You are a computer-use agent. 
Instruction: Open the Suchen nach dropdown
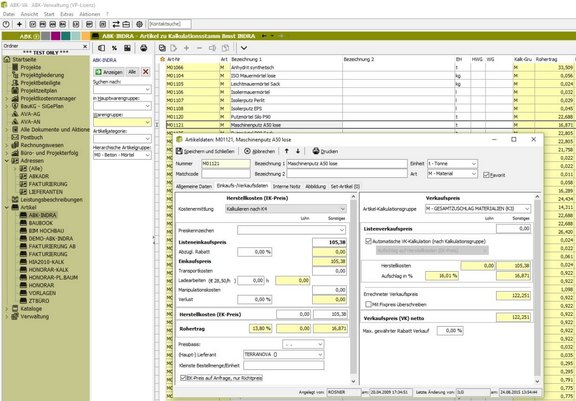(148, 90)
